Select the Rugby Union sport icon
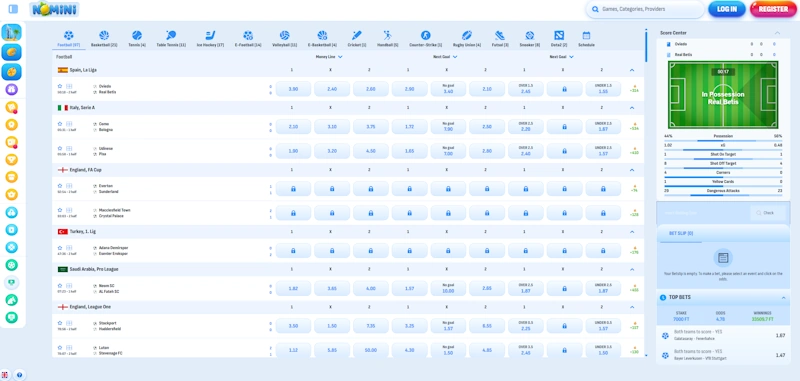Image resolution: width=800 pixels, height=381 pixels. [x=467, y=35]
